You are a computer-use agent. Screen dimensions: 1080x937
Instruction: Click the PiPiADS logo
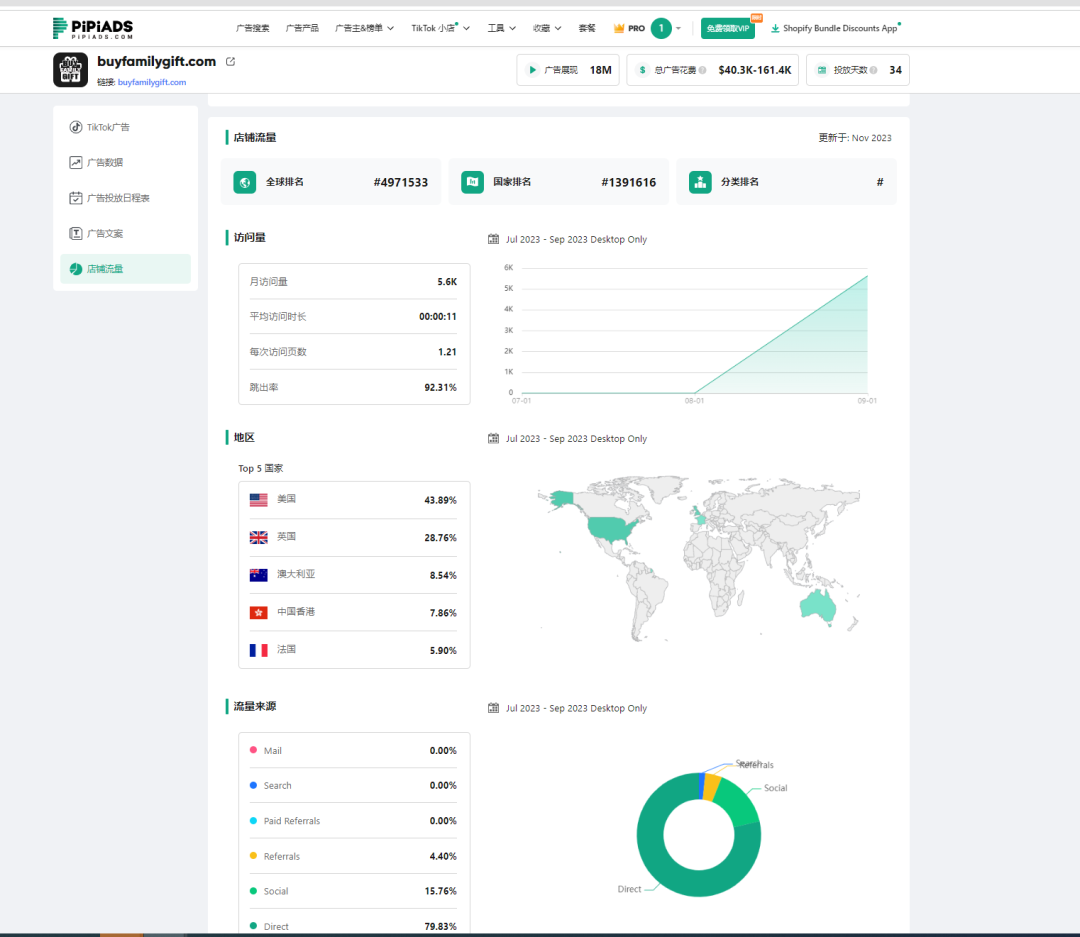click(x=92, y=28)
